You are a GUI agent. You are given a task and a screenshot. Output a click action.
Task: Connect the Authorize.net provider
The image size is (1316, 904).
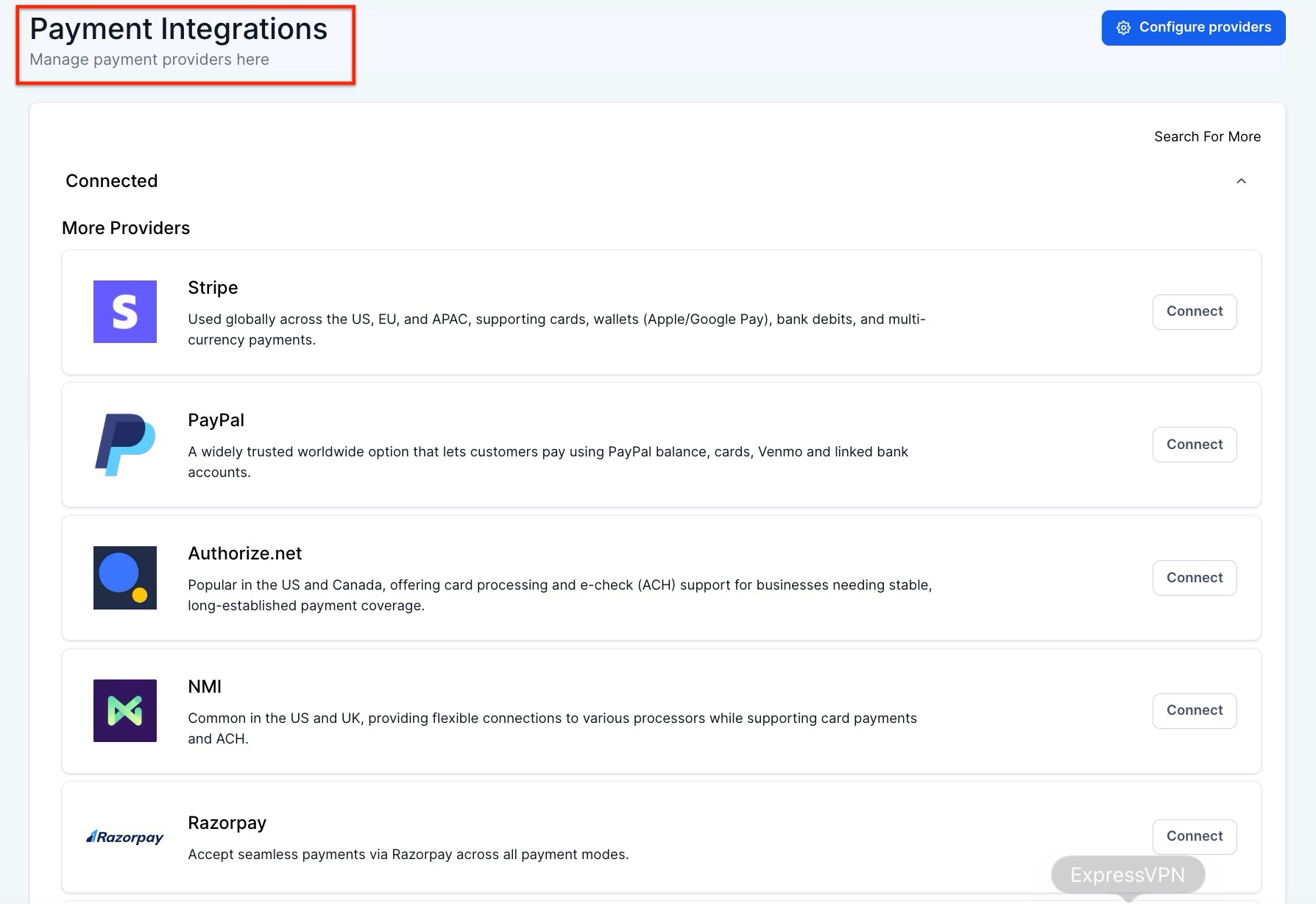(1194, 578)
